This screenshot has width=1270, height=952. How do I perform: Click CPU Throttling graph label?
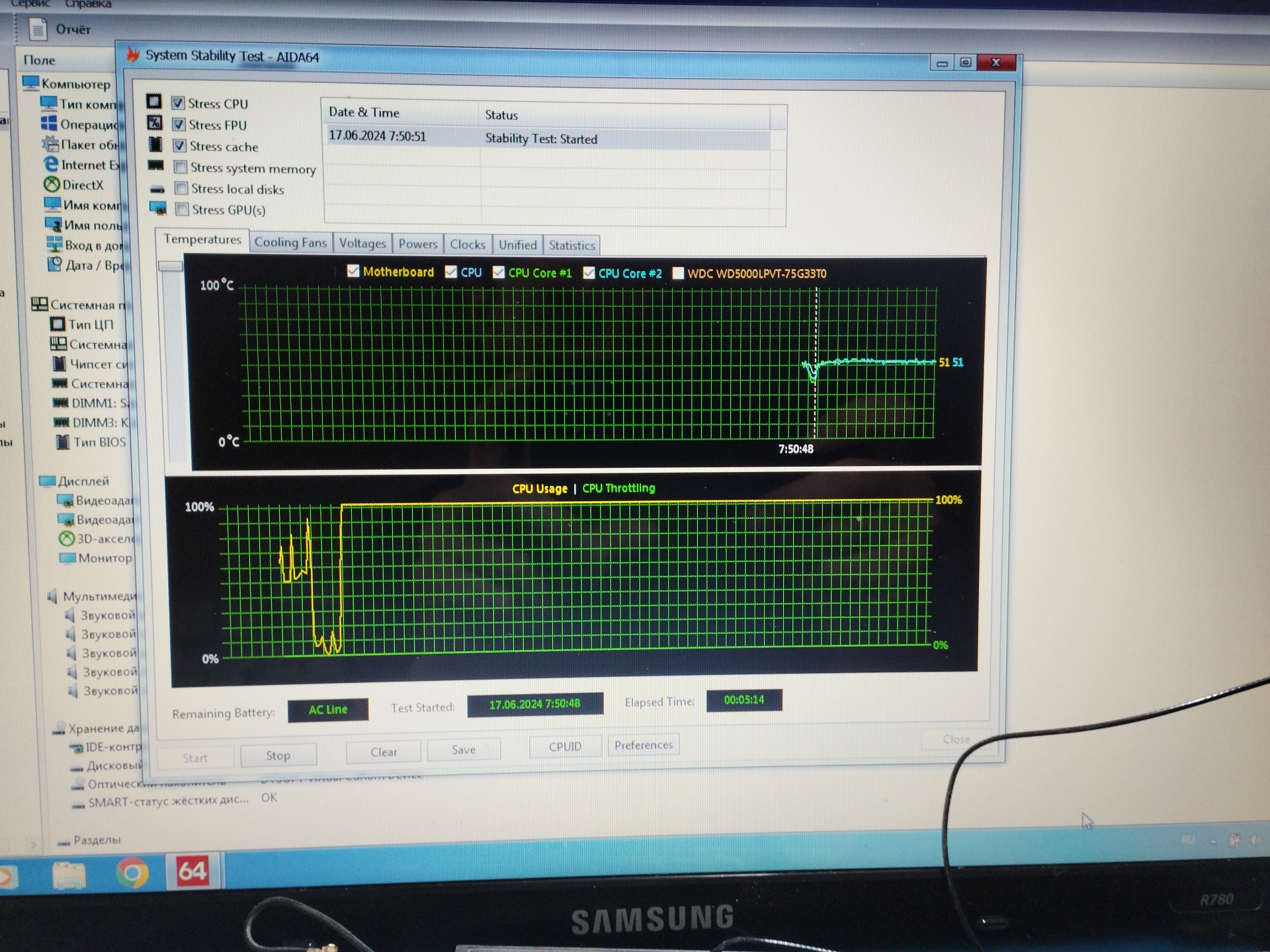[618, 488]
